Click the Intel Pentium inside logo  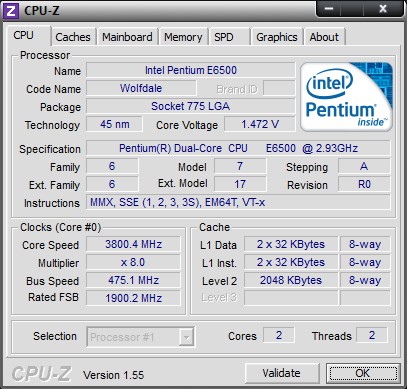coord(346,97)
